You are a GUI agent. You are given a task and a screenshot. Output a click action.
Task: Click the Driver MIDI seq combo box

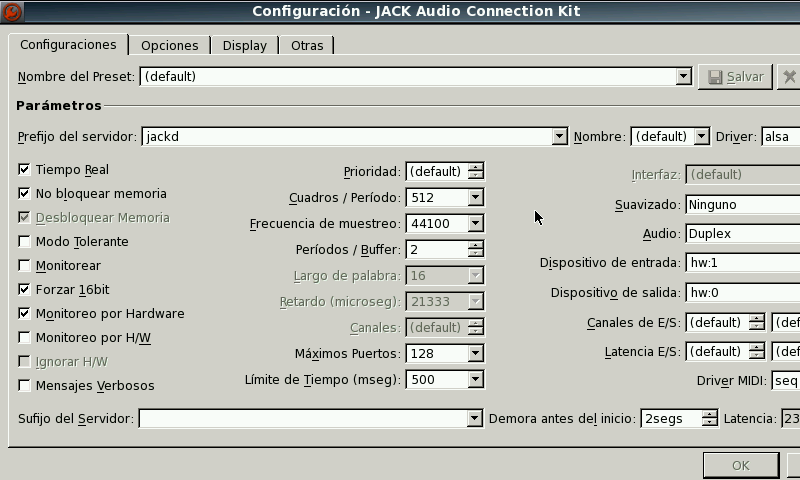tap(786, 381)
